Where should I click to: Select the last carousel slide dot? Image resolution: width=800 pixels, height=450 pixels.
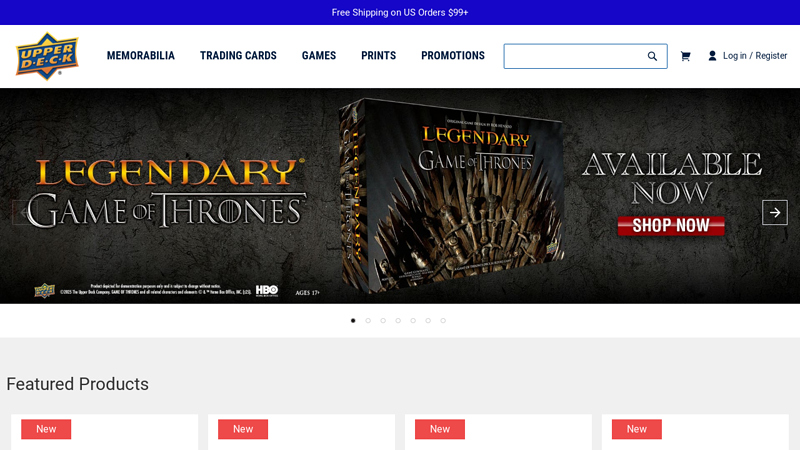pos(443,321)
